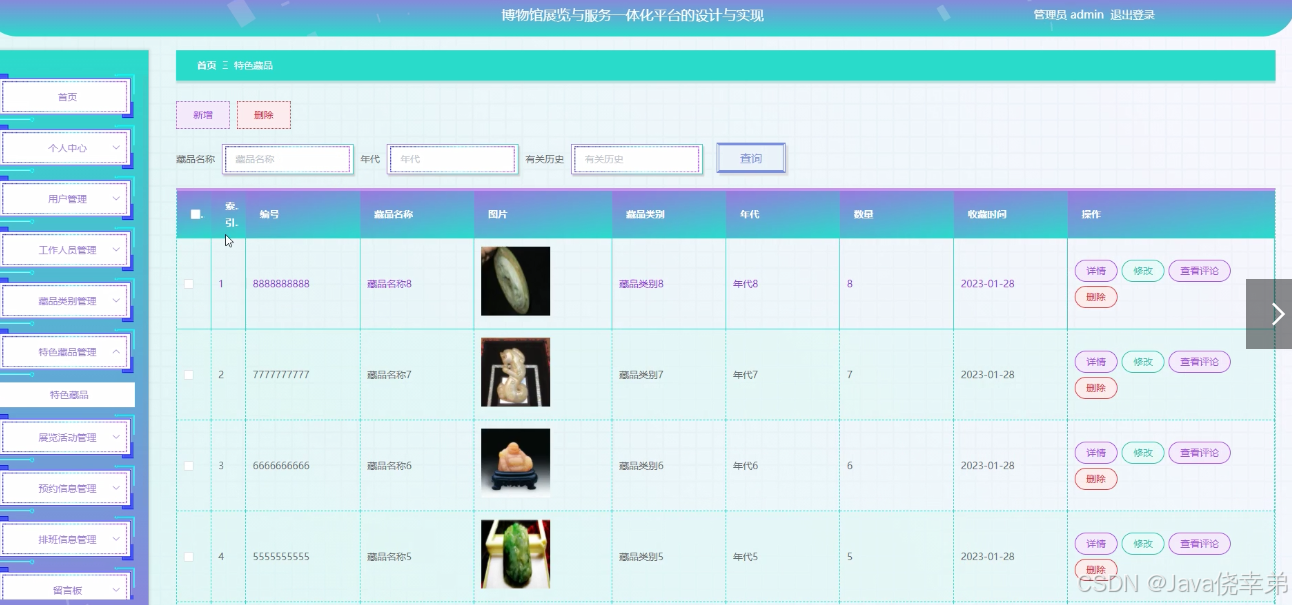The height and width of the screenshot is (605, 1292).
Task: Click the 新增 button
Action: (x=203, y=115)
